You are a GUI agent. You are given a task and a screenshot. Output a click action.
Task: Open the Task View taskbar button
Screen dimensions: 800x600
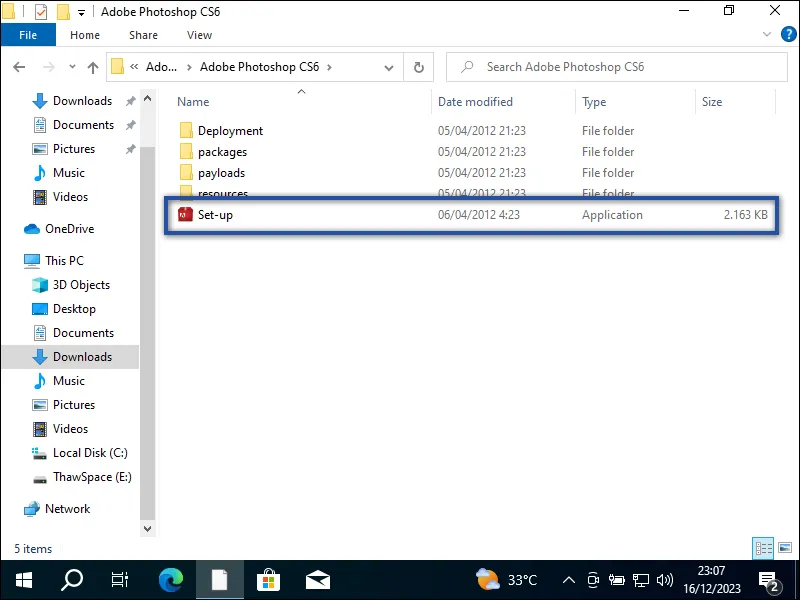click(x=120, y=579)
